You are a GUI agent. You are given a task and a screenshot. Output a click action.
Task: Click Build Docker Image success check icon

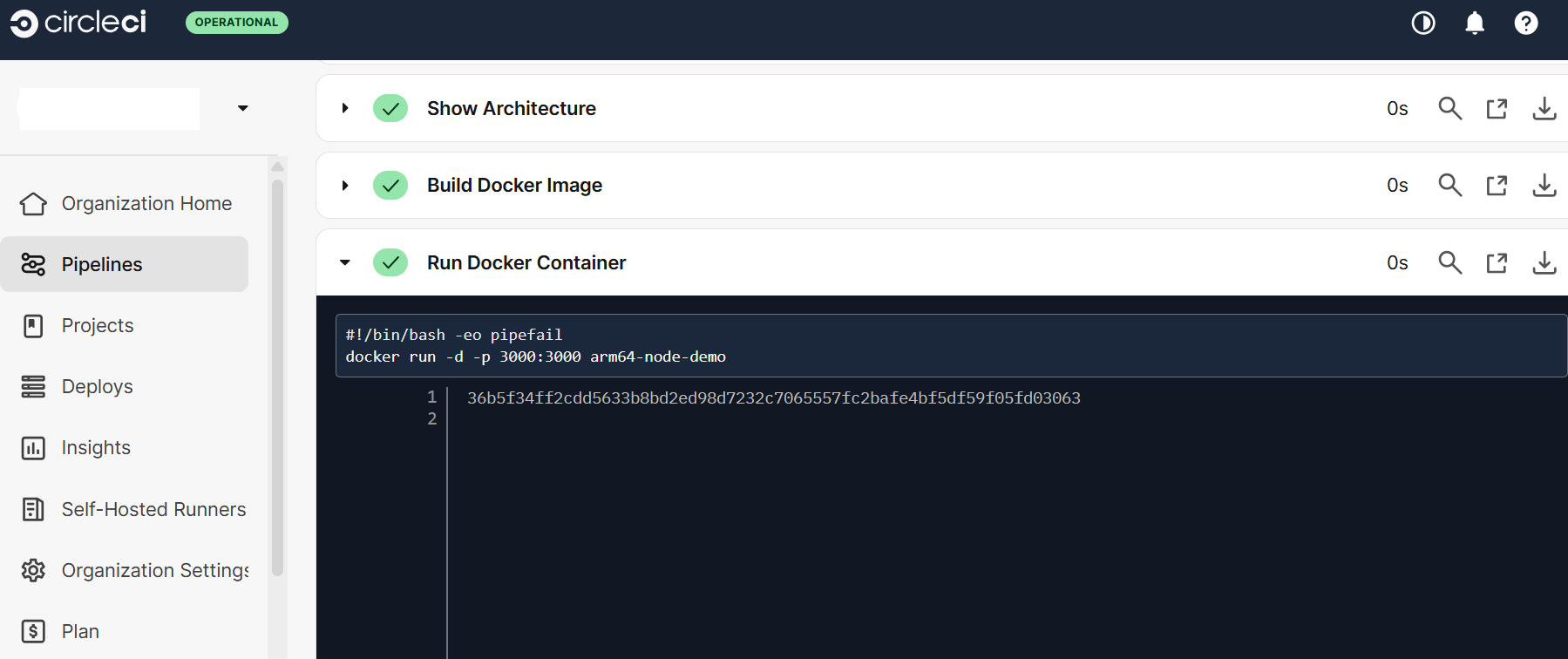click(x=390, y=186)
